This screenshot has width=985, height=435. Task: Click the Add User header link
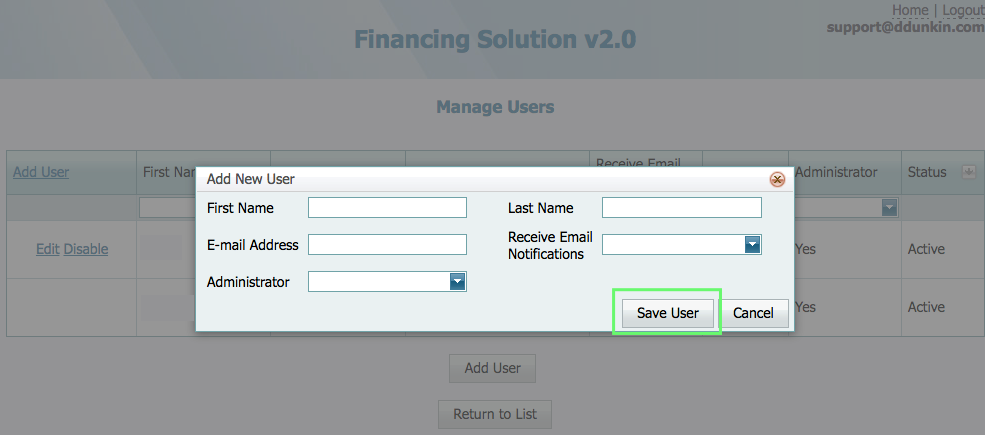click(41, 172)
